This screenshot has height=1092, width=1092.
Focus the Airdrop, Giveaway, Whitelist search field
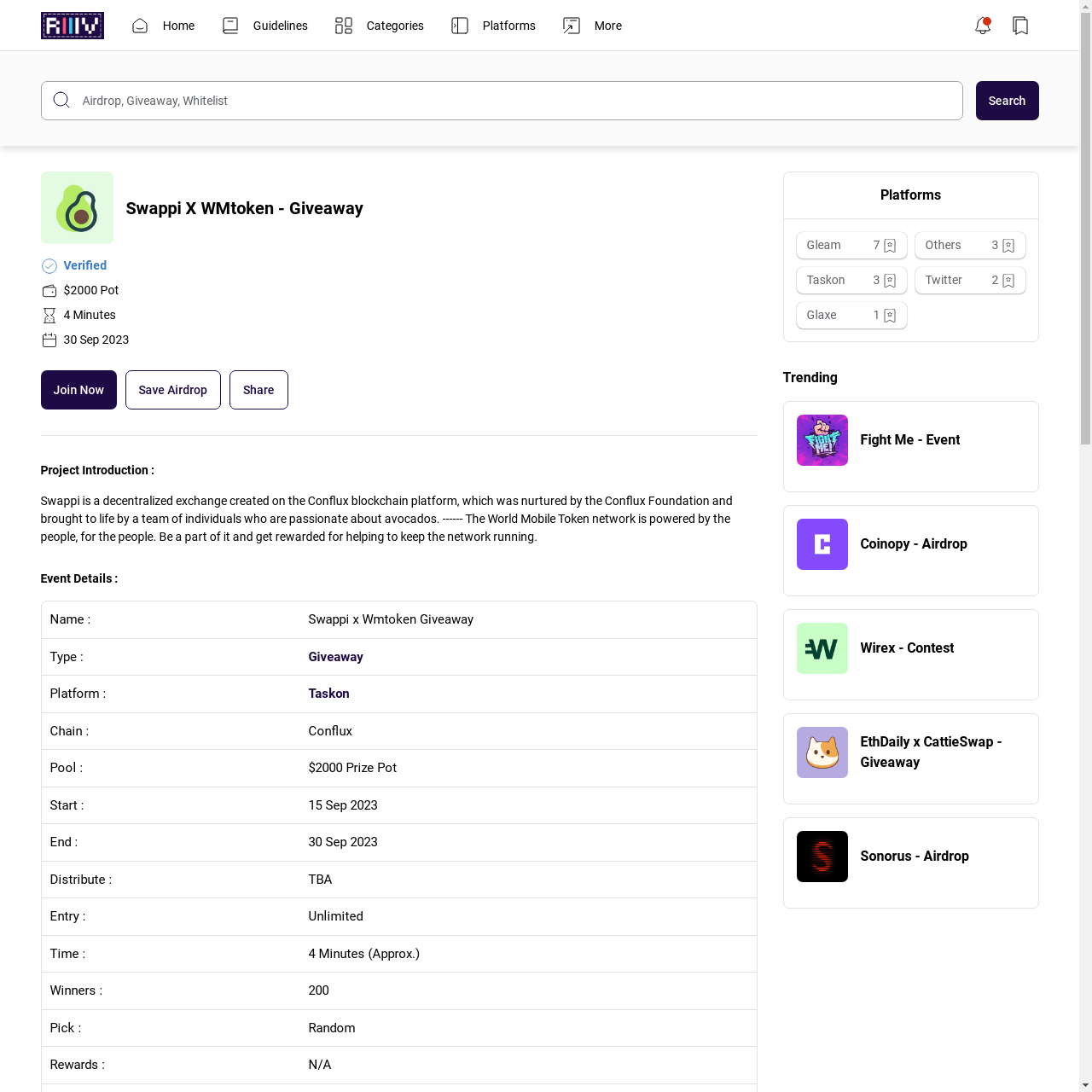click(x=502, y=101)
